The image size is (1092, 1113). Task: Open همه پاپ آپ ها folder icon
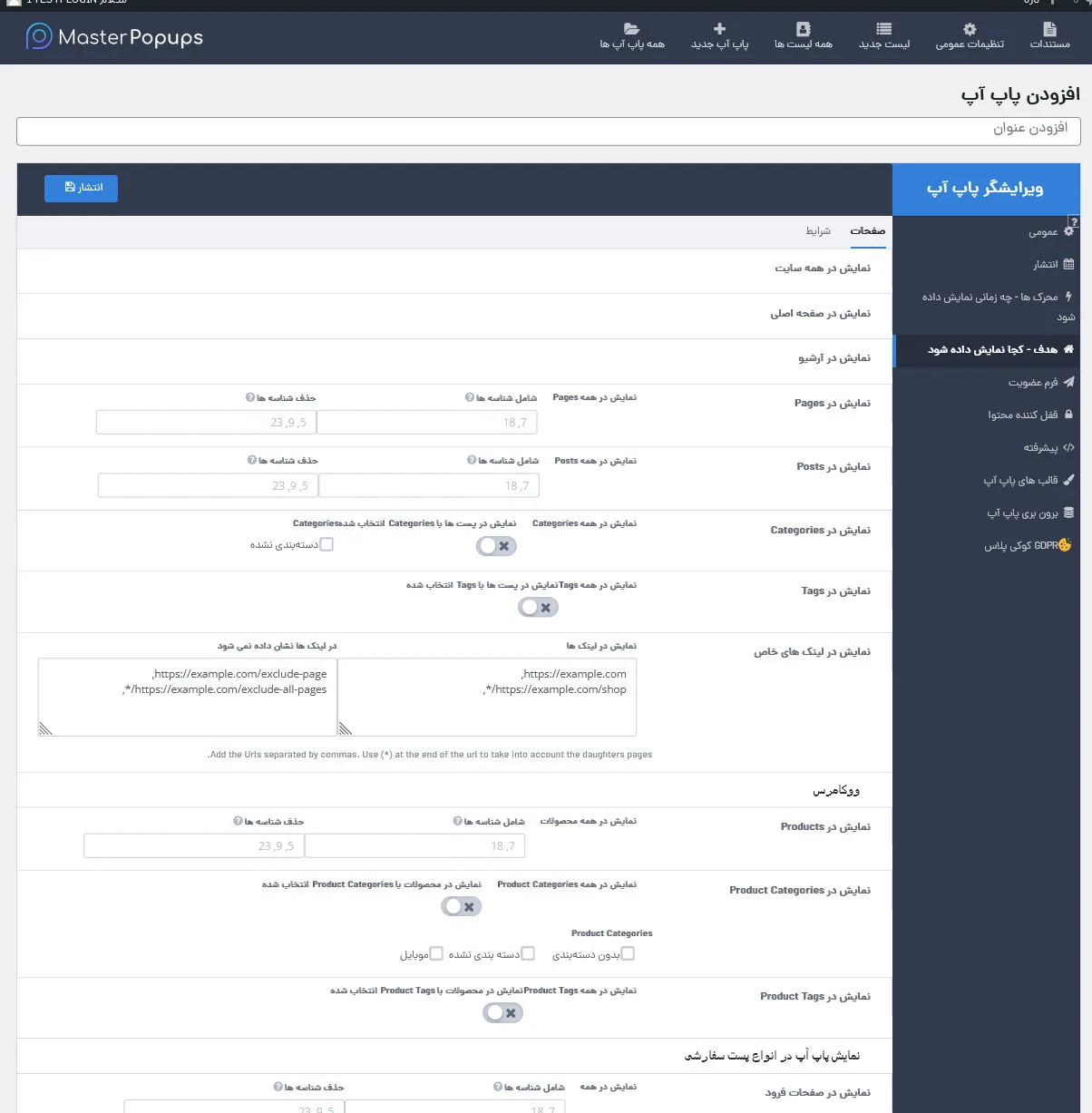tap(632, 29)
